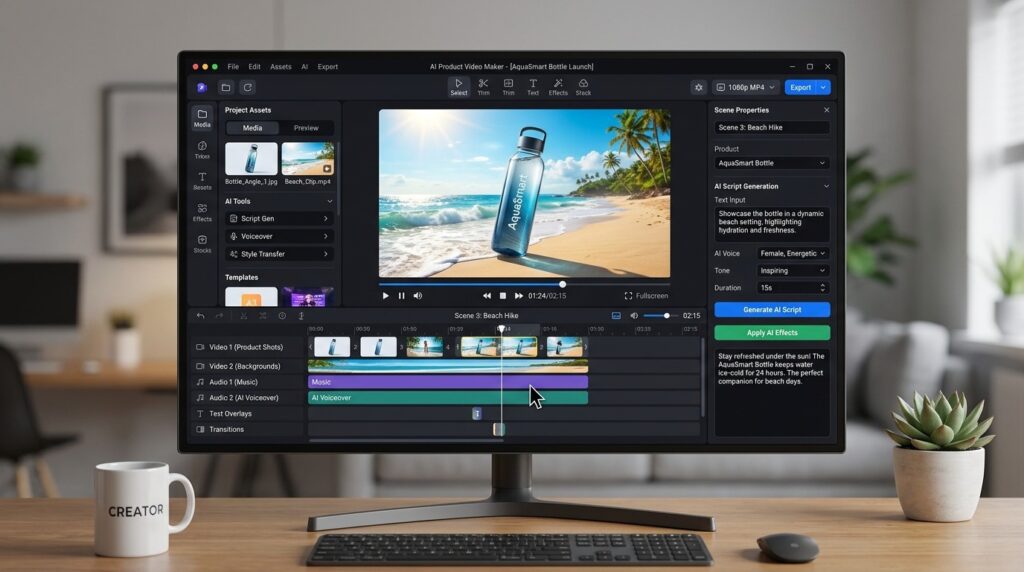Screen dimensions: 1024x572
Task: Toggle the Audio 1 (Music) track note icon
Action: (x=200, y=382)
